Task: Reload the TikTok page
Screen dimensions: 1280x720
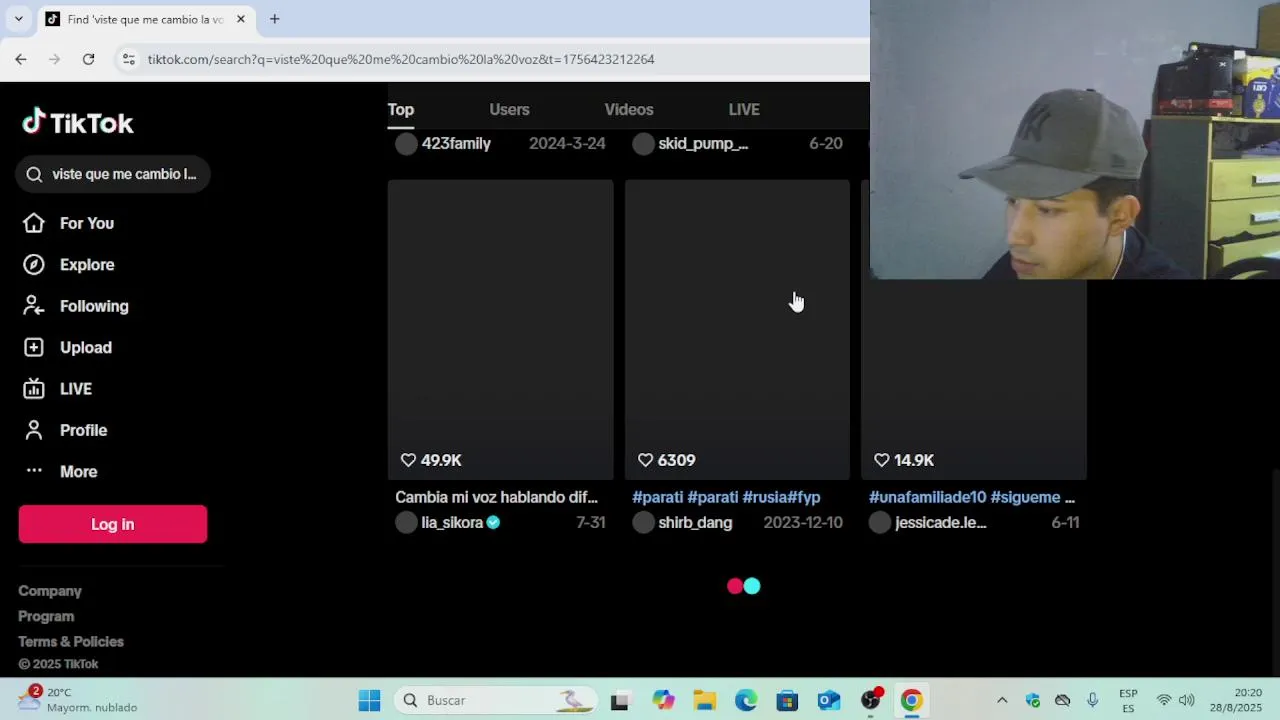Action: tap(88, 59)
